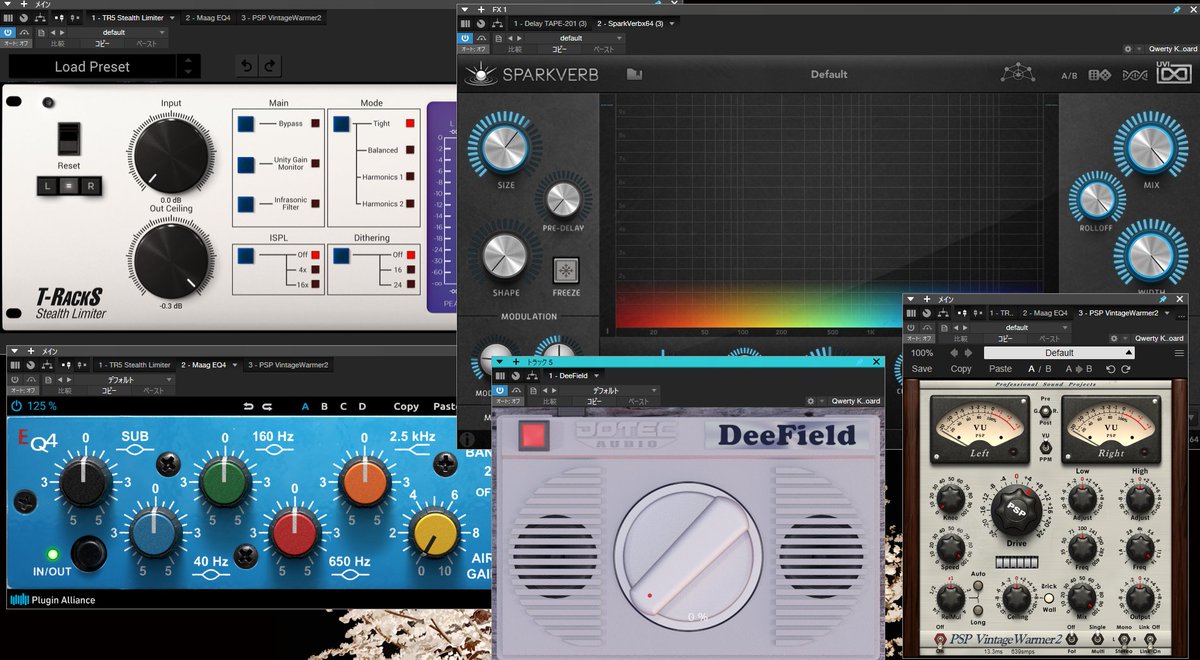Screen dimensions: 1200x660
Task: Click SparkVerb randomize dice icon
Action: [1100, 75]
